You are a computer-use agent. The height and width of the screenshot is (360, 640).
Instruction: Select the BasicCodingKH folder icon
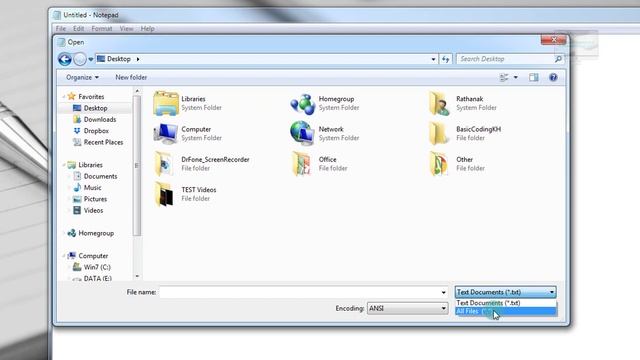(x=439, y=133)
